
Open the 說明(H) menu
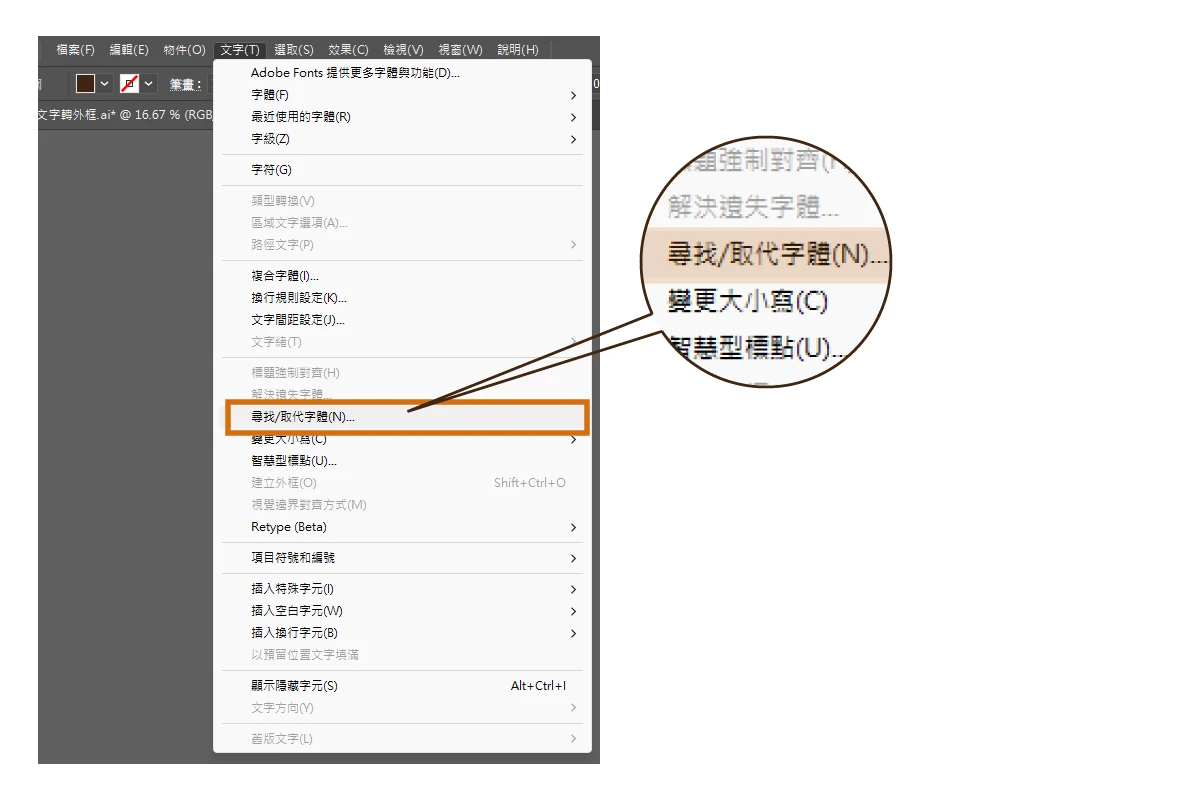tap(518, 49)
